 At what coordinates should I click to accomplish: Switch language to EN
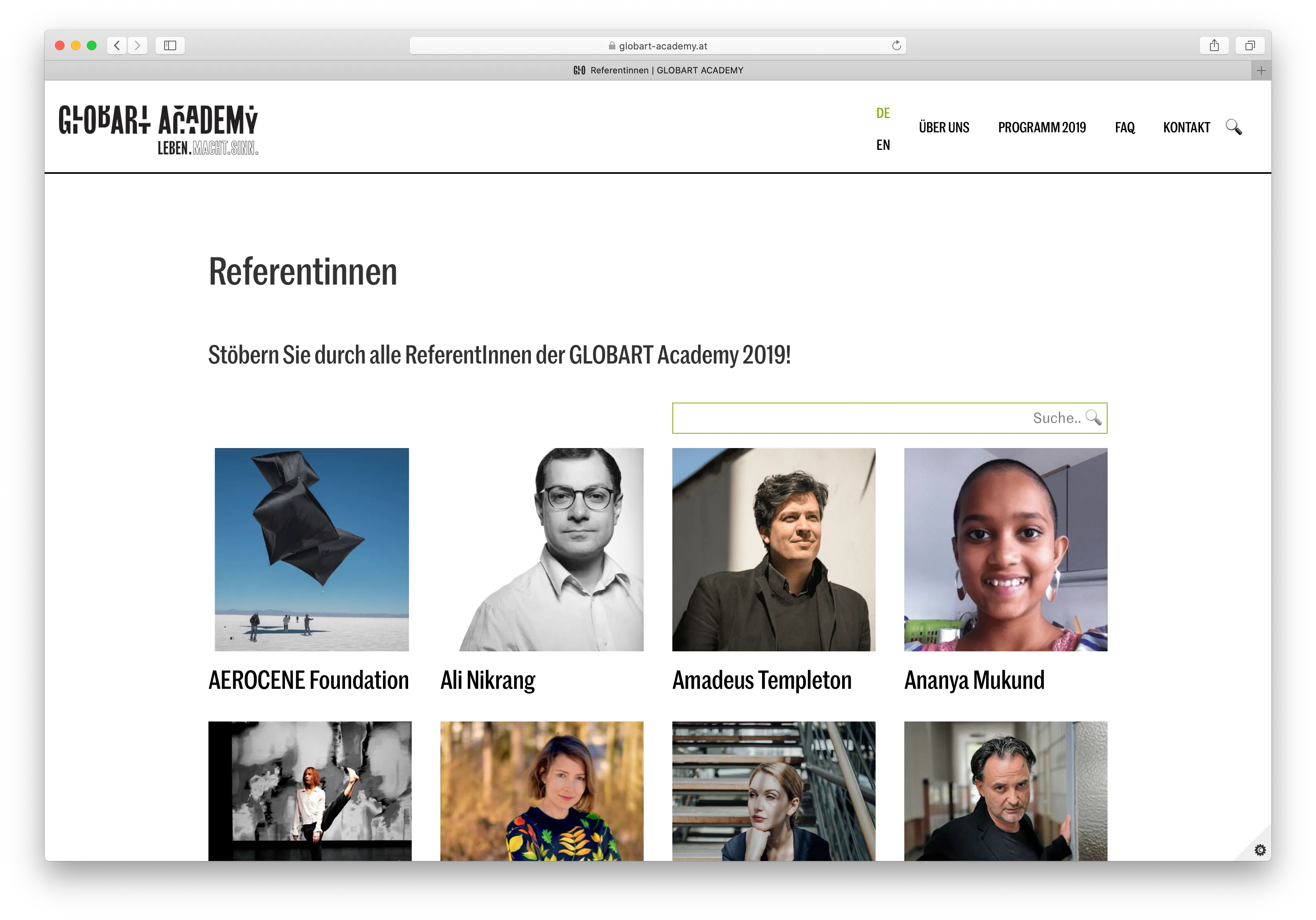pyautogui.click(x=883, y=145)
